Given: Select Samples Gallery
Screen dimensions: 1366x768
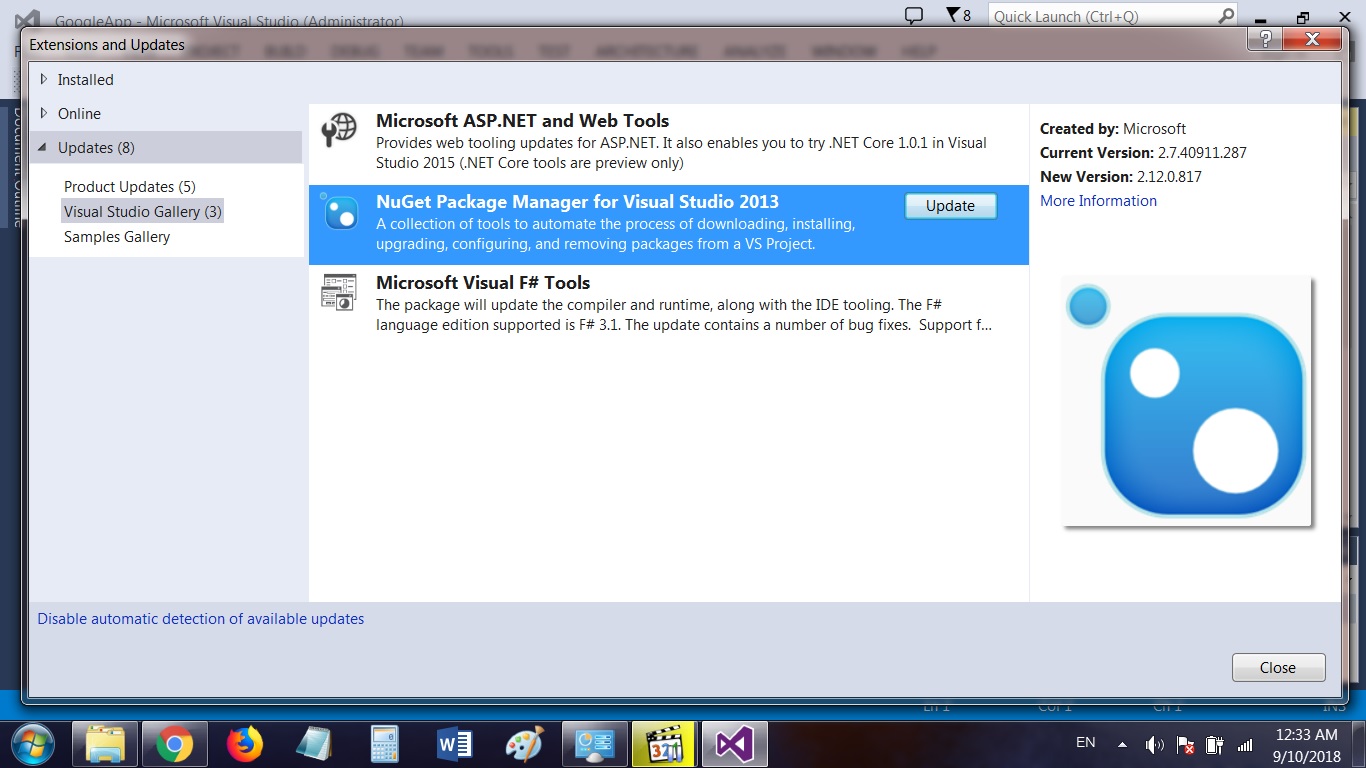Looking at the screenshot, I should pos(117,237).
